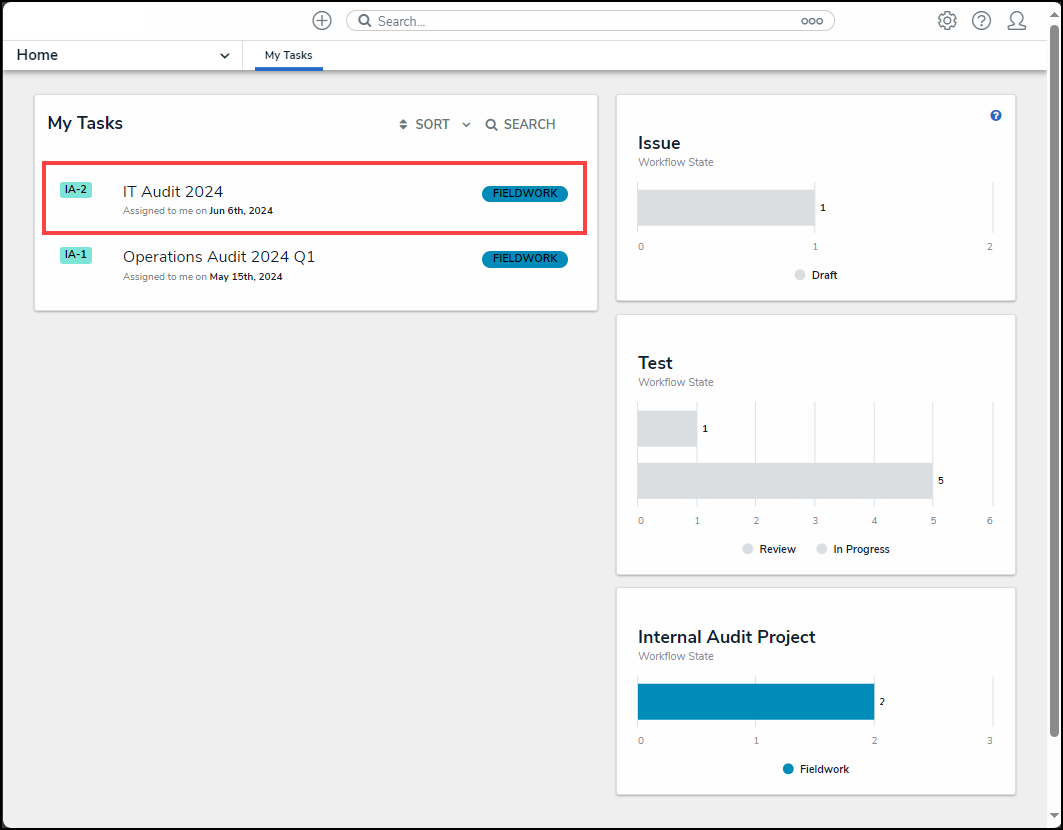Click the blue help icon above Issue chart
1063x830 pixels.
[995, 116]
